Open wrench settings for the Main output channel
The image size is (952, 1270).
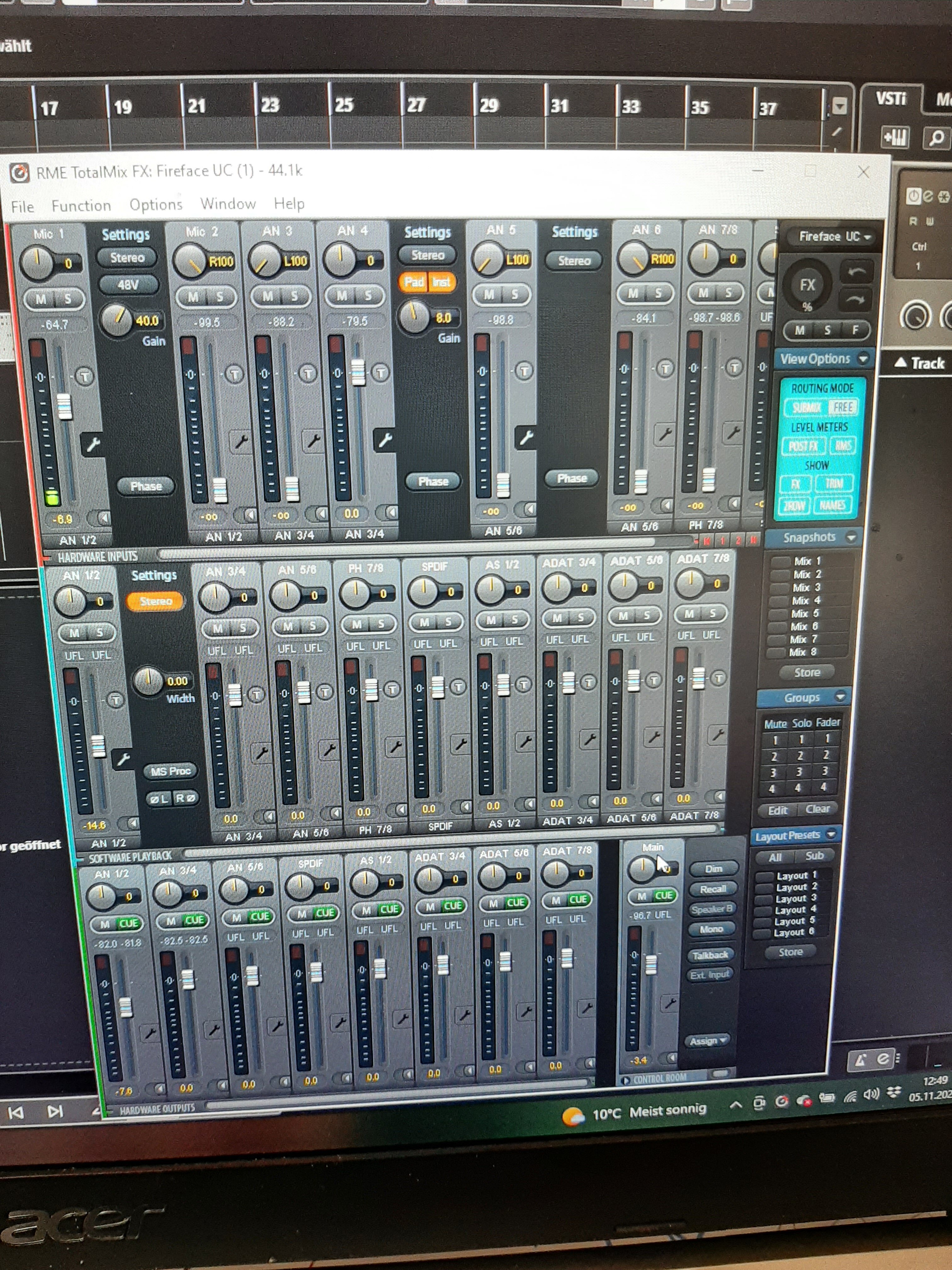tap(669, 1003)
